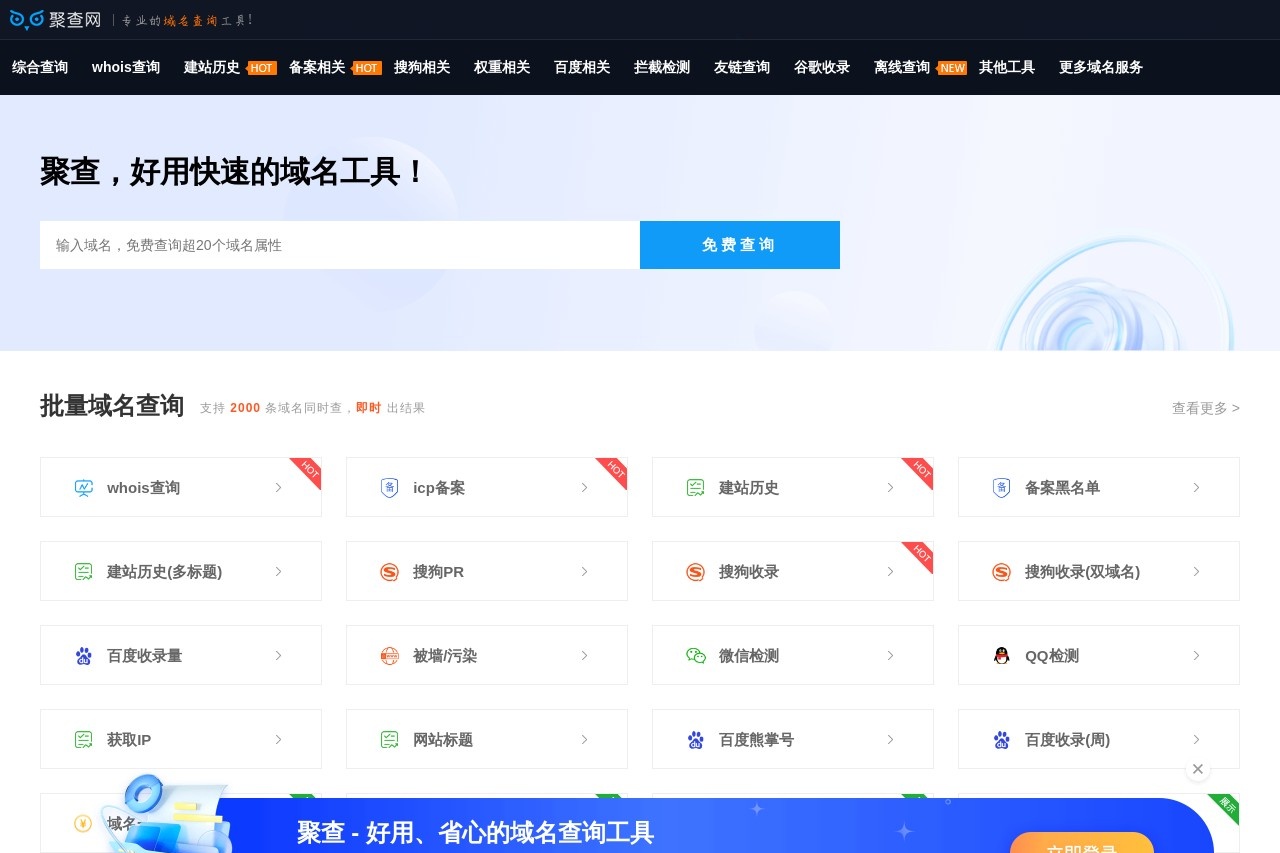Open 搜狗PR card chevron arrow
The width and height of the screenshot is (1280, 853).
(x=585, y=572)
